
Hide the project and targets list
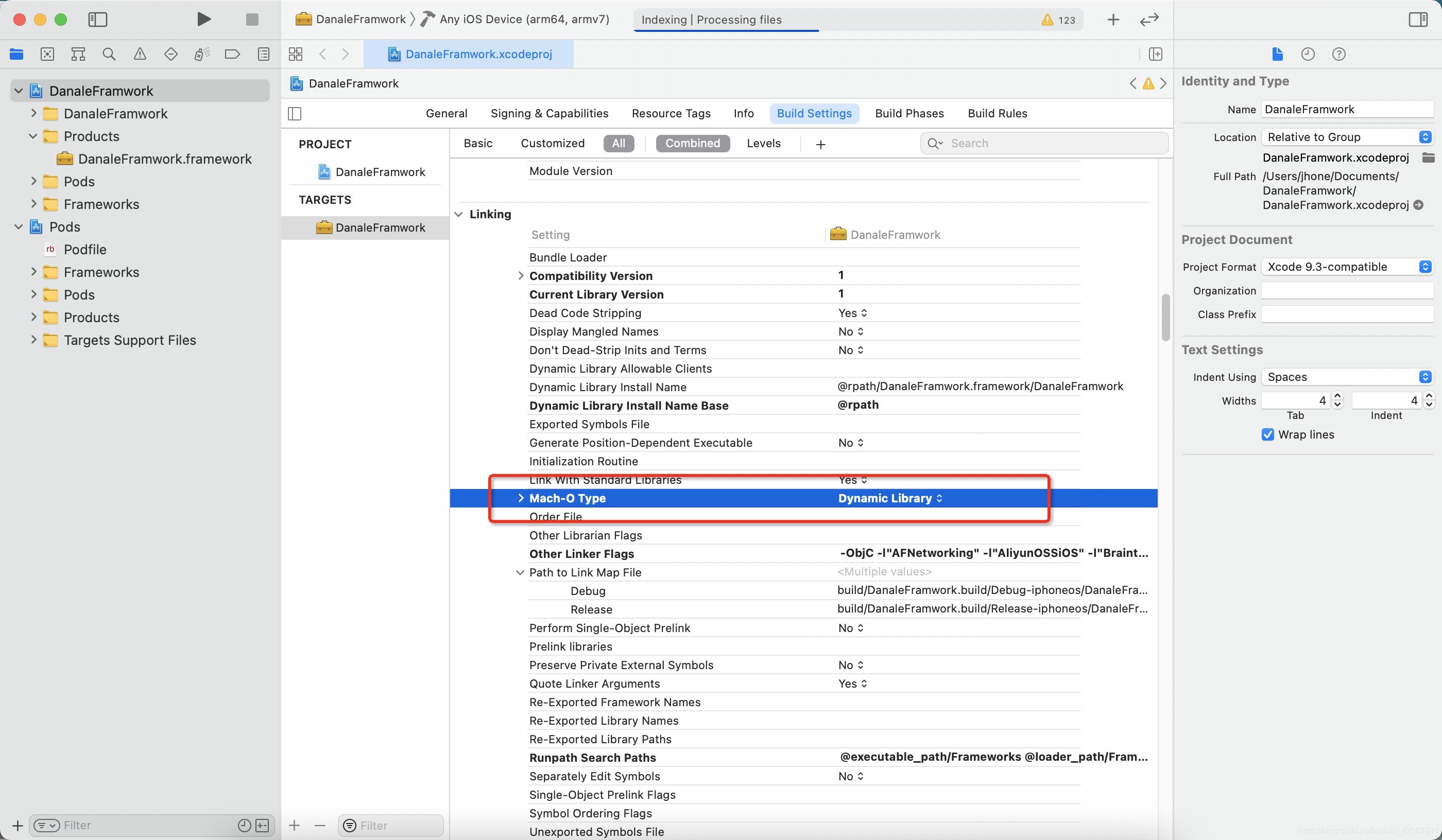295,114
